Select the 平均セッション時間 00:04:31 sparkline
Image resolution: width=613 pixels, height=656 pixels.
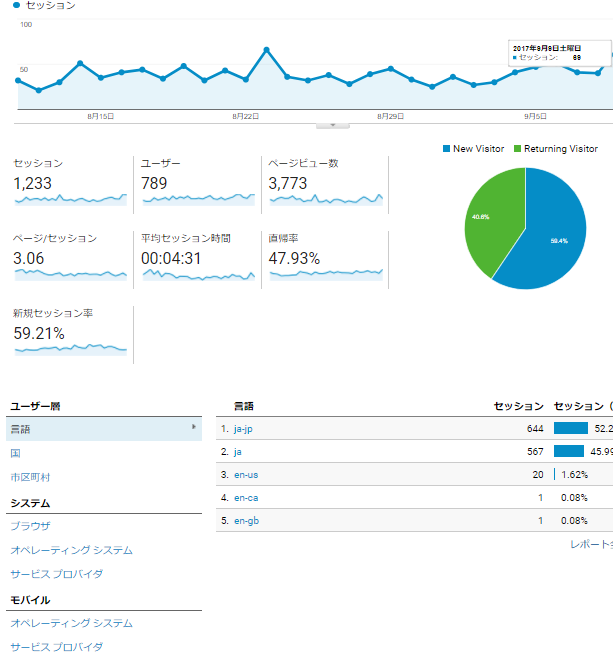tap(198, 274)
